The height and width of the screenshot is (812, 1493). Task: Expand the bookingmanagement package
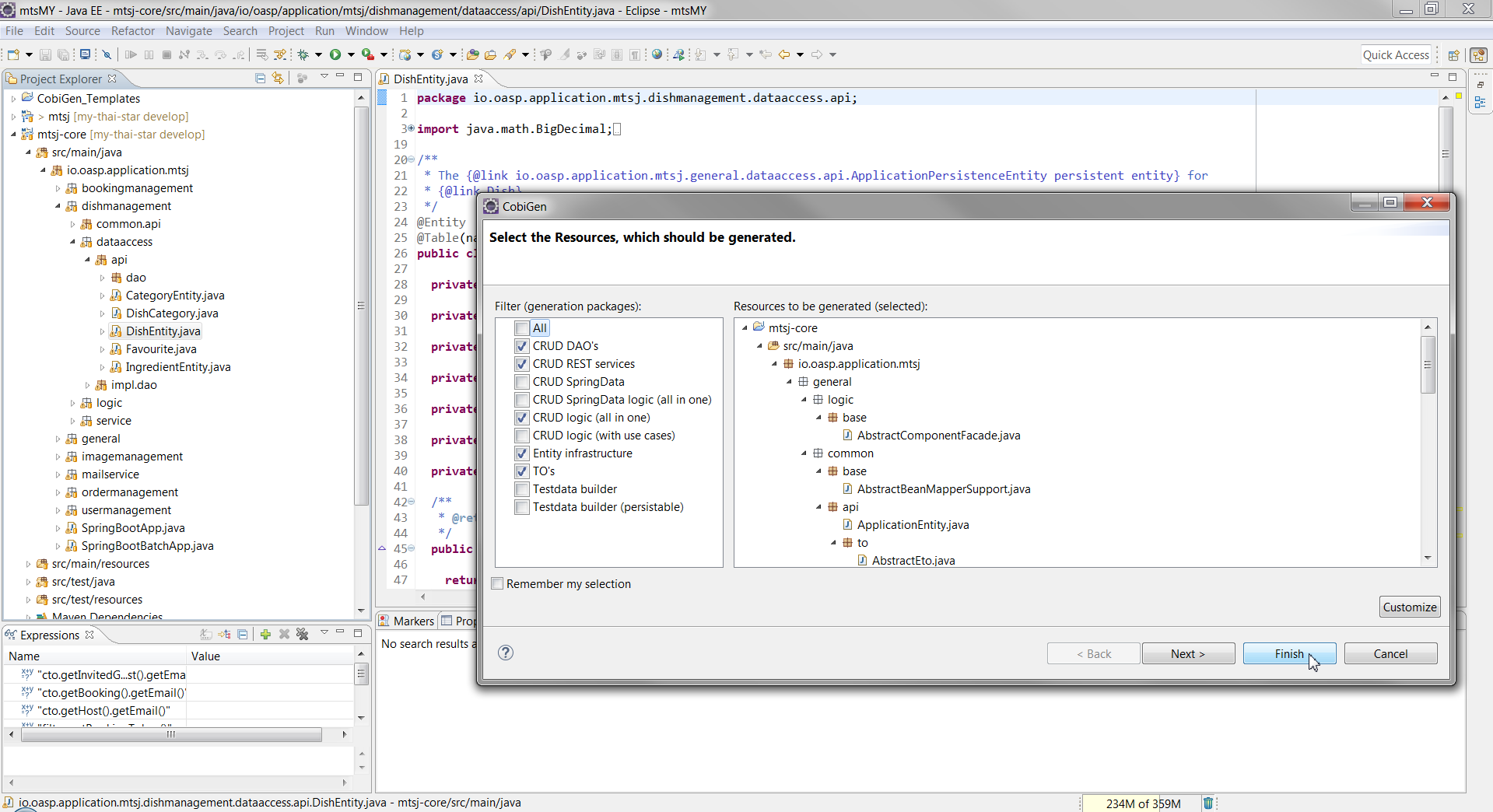[58, 188]
